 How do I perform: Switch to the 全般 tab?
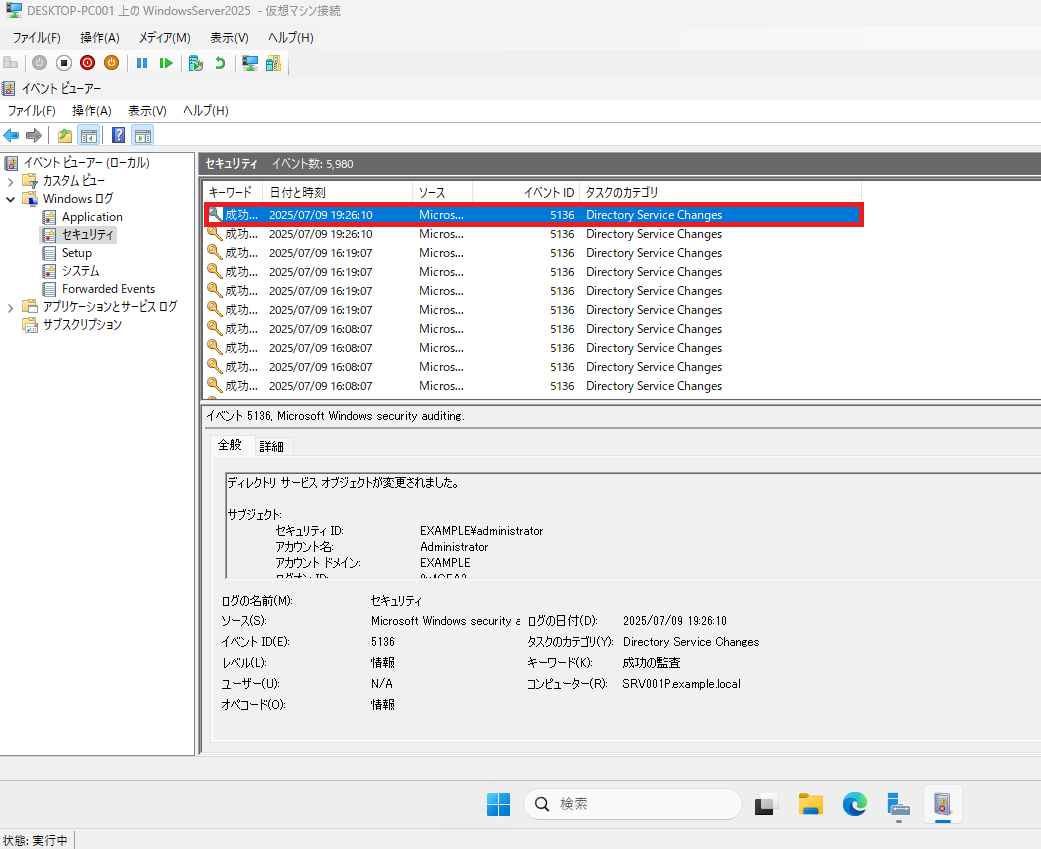(x=230, y=445)
